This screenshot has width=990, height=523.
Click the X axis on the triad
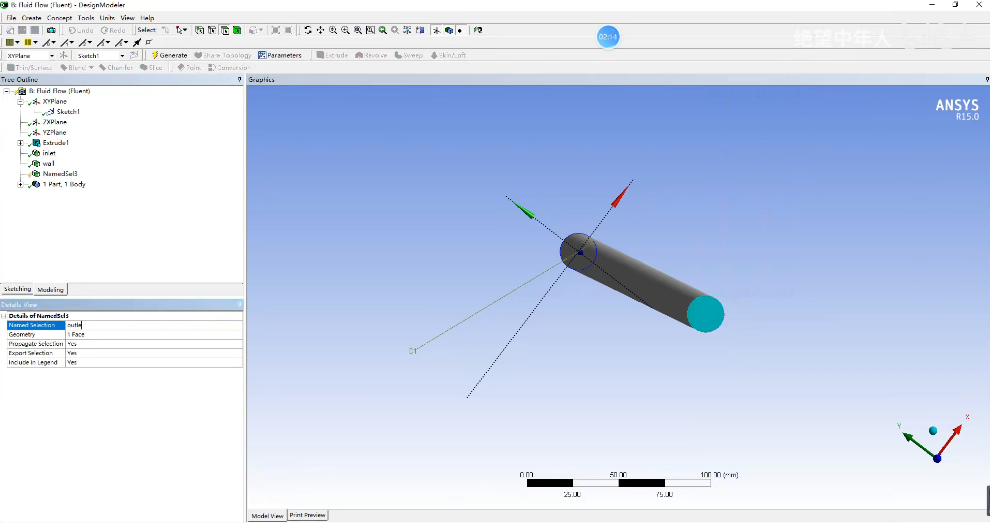(951, 439)
